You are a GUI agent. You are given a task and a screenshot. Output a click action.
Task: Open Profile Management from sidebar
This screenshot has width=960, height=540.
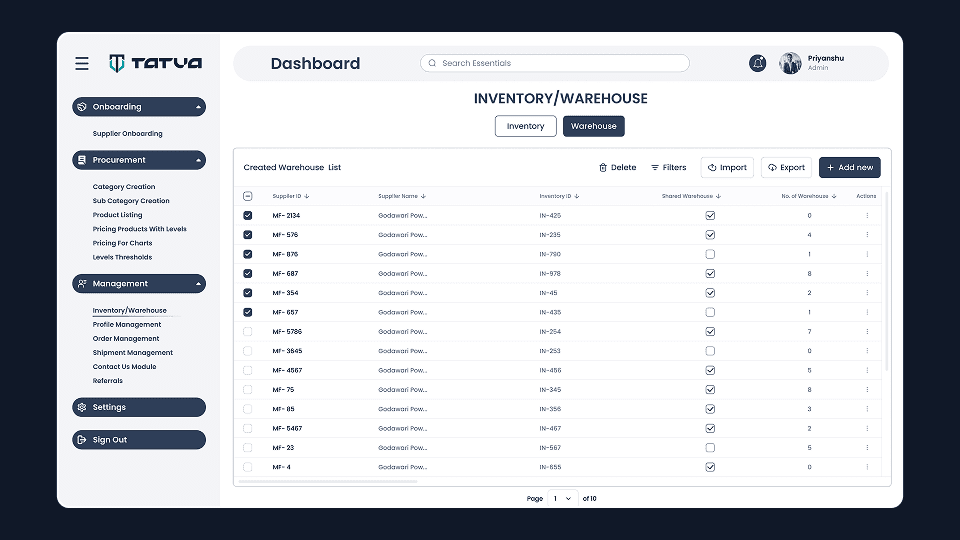(x=127, y=325)
